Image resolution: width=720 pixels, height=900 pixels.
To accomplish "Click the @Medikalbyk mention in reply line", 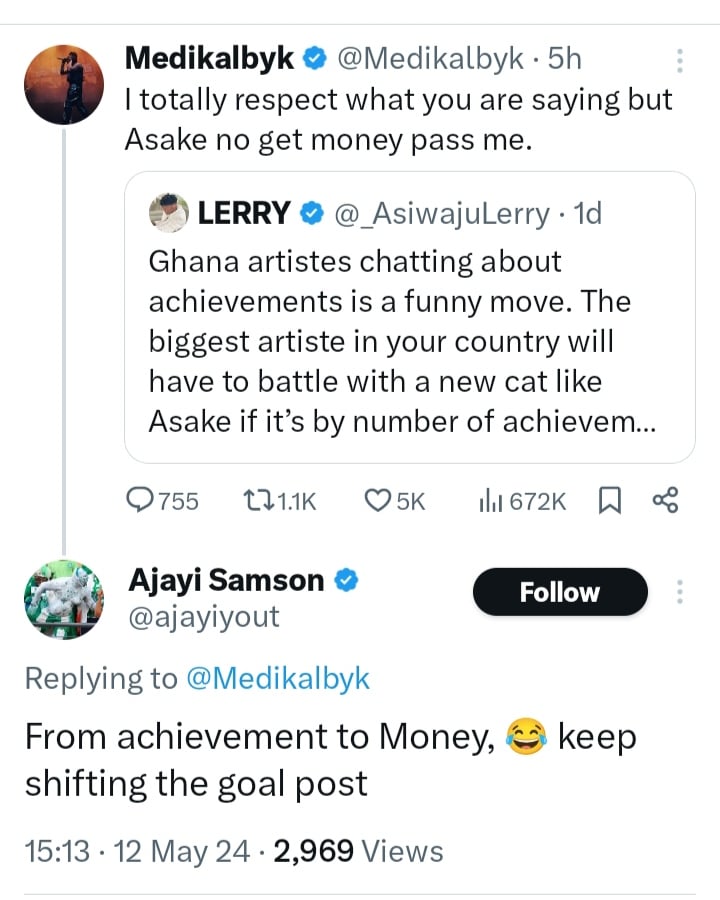I will (x=278, y=679).
